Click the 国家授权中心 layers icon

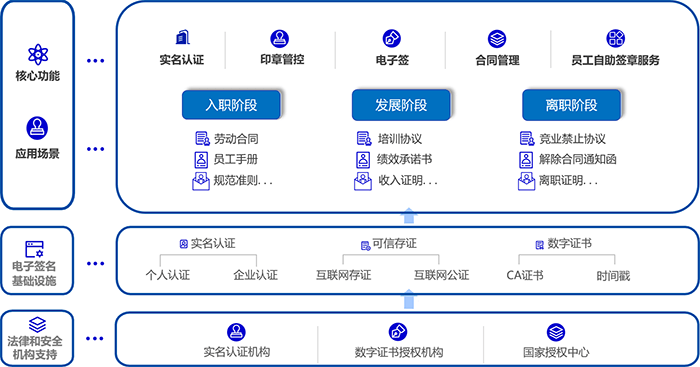tap(556, 332)
